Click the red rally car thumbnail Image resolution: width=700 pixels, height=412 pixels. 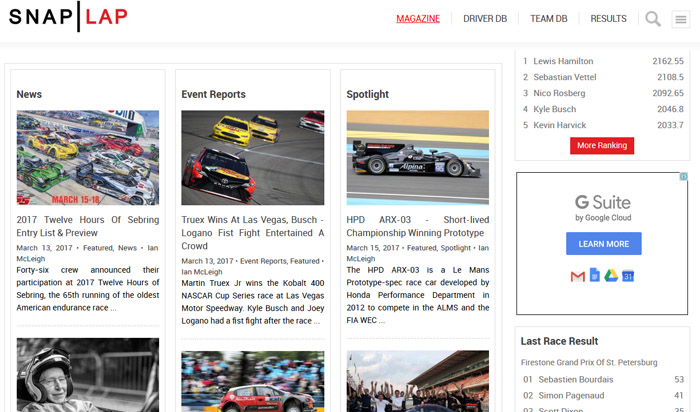pos(253,382)
